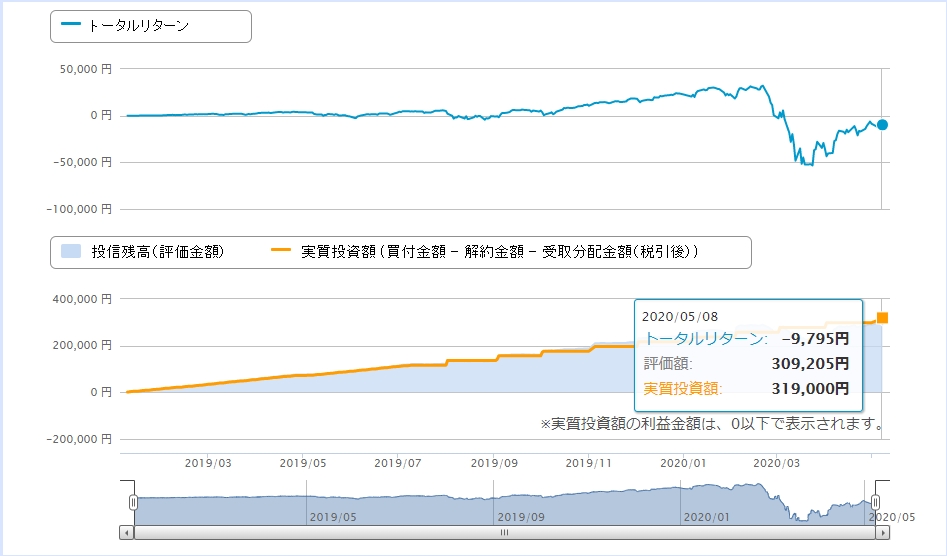Click the 2020/03 x-axis label
947x556 pixels.
(776, 463)
